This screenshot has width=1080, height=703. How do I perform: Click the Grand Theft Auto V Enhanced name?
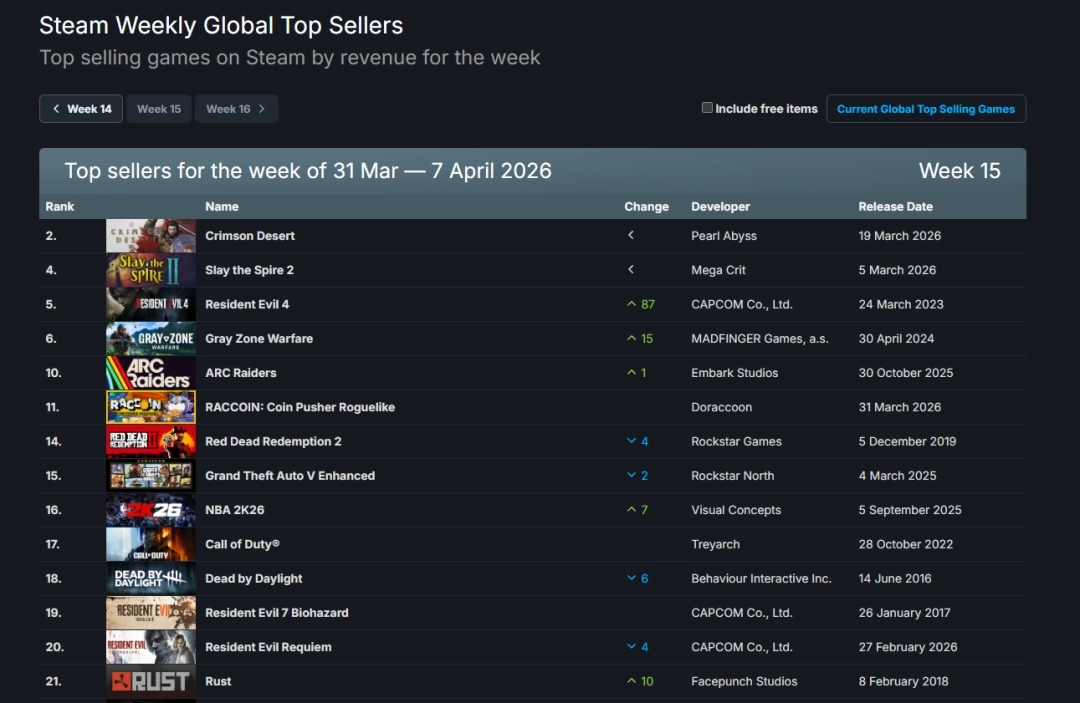pos(290,476)
